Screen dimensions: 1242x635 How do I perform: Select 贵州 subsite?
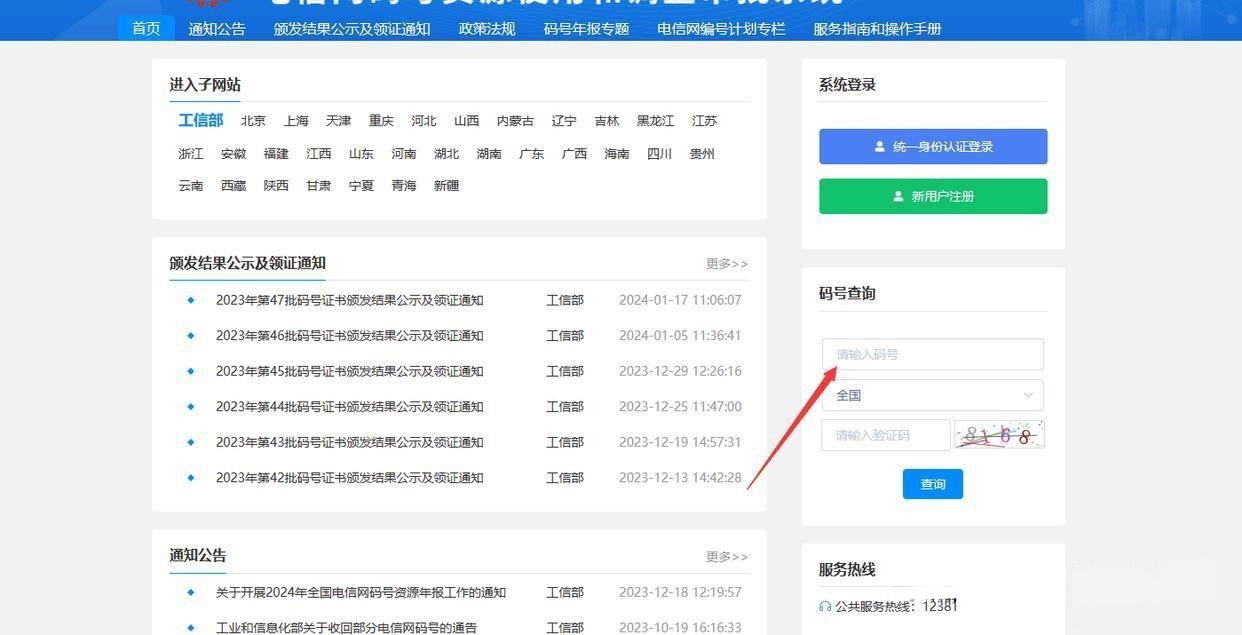tap(702, 154)
